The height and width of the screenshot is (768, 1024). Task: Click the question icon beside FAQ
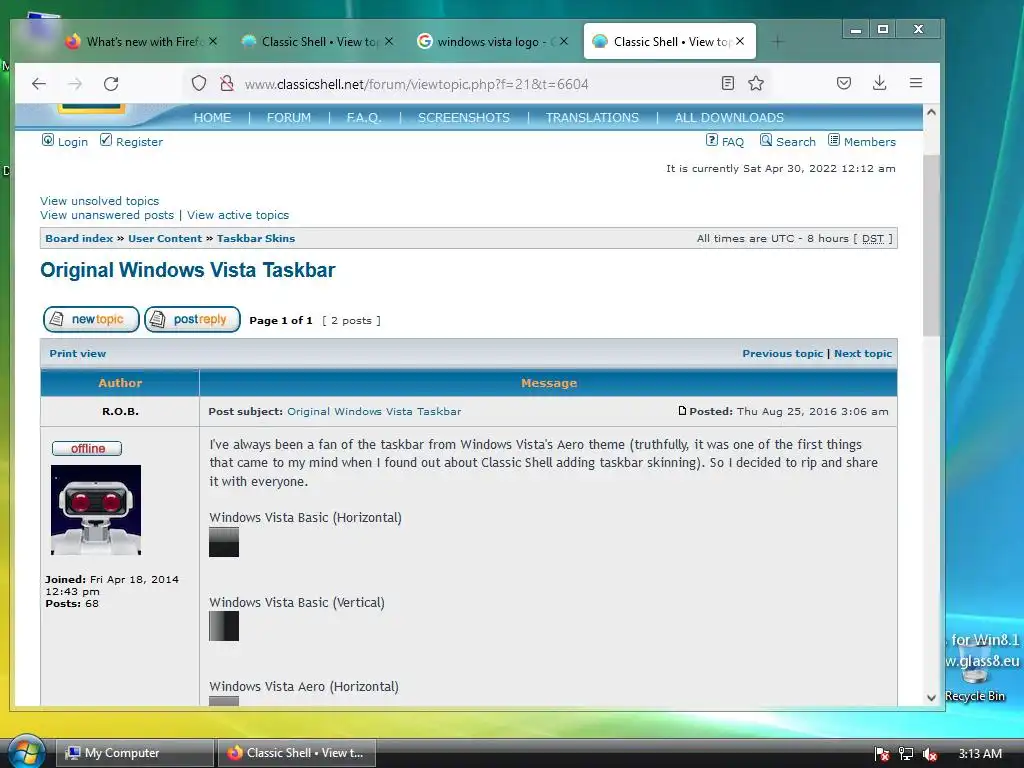[x=712, y=140]
